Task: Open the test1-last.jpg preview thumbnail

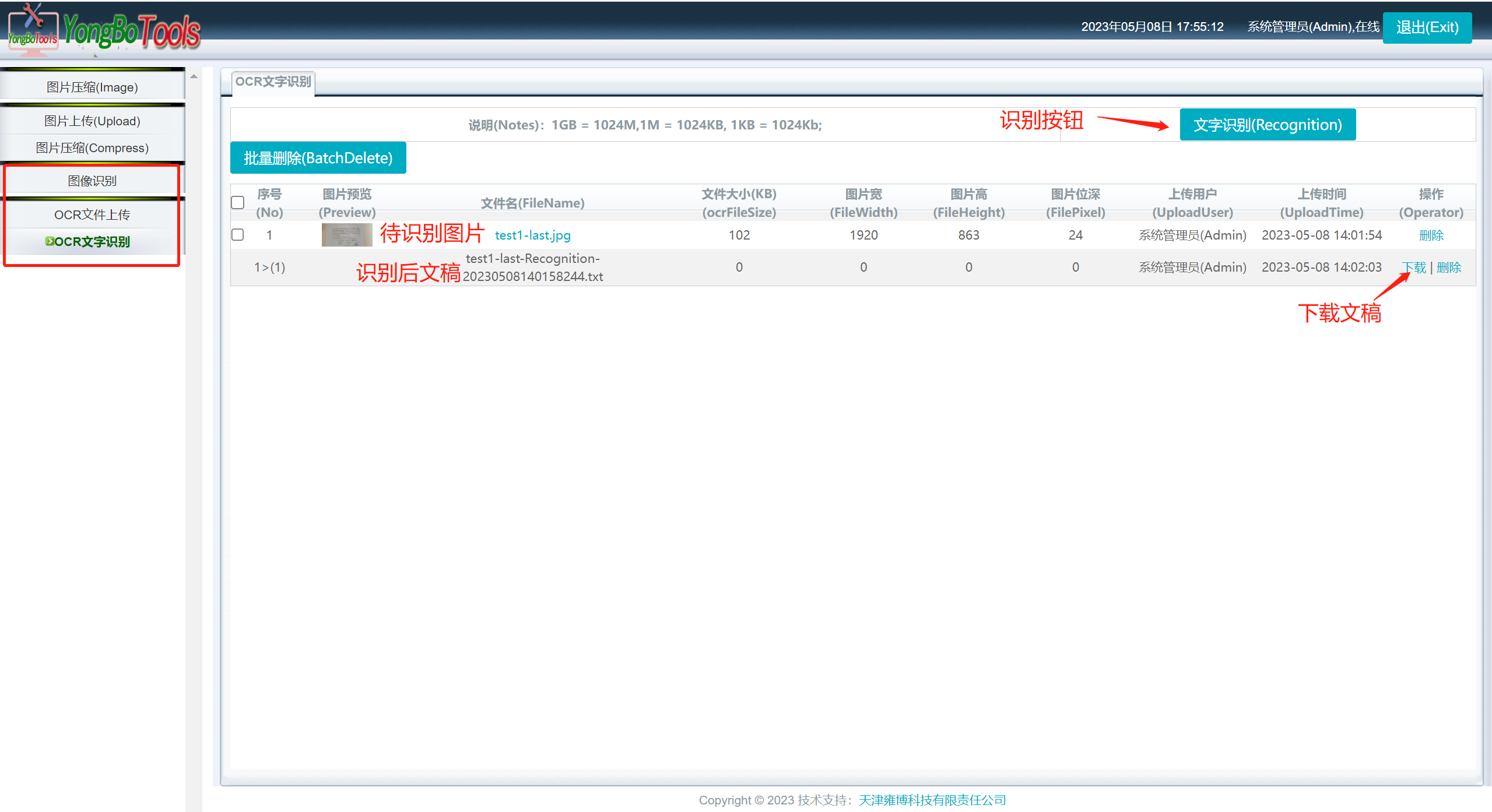Action: pyautogui.click(x=346, y=235)
